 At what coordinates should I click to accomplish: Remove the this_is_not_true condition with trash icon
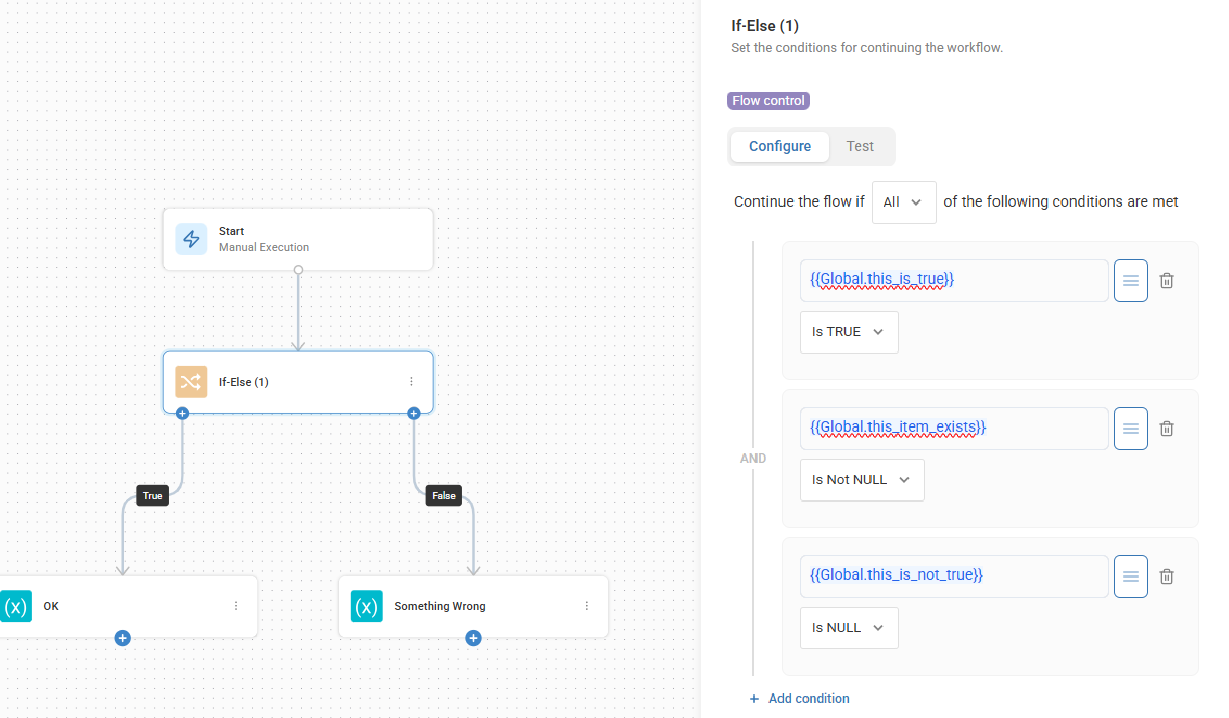[x=1166, y=577]
